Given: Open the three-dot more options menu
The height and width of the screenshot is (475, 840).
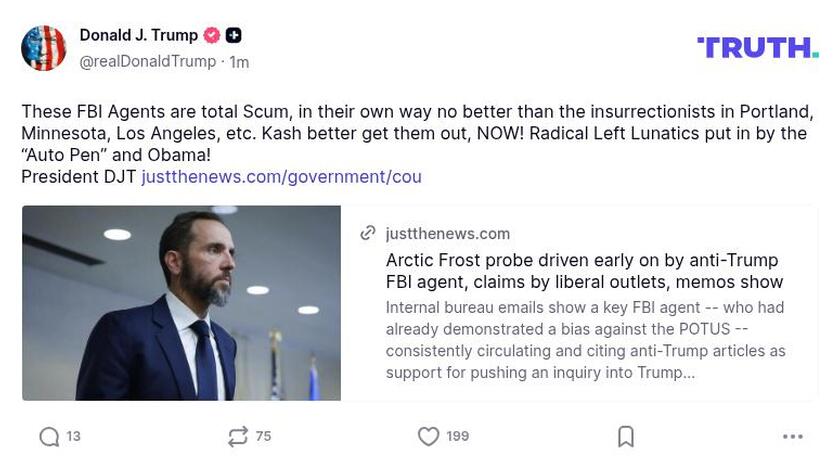Looking at the screenshot, I should [792, 436].
